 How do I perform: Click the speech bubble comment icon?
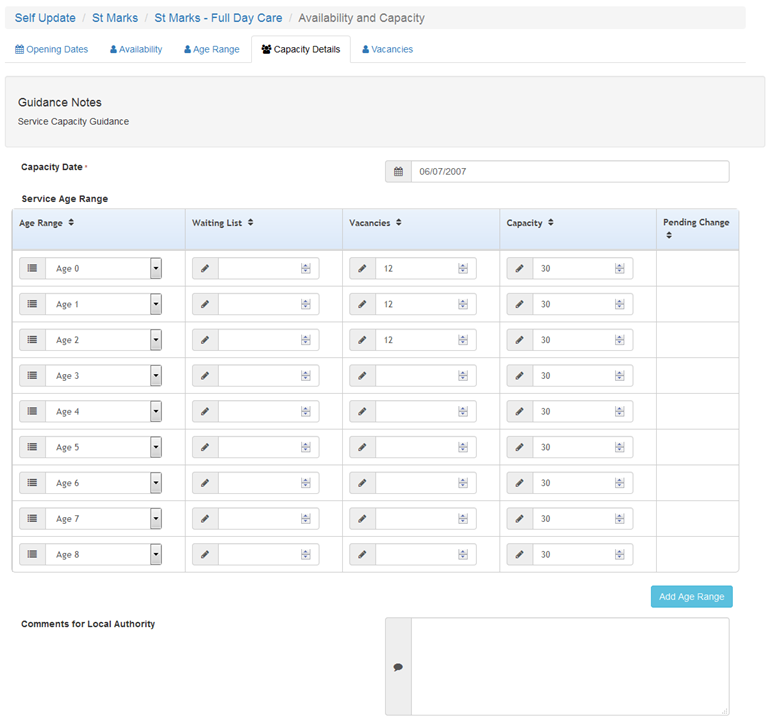[398, 667]
